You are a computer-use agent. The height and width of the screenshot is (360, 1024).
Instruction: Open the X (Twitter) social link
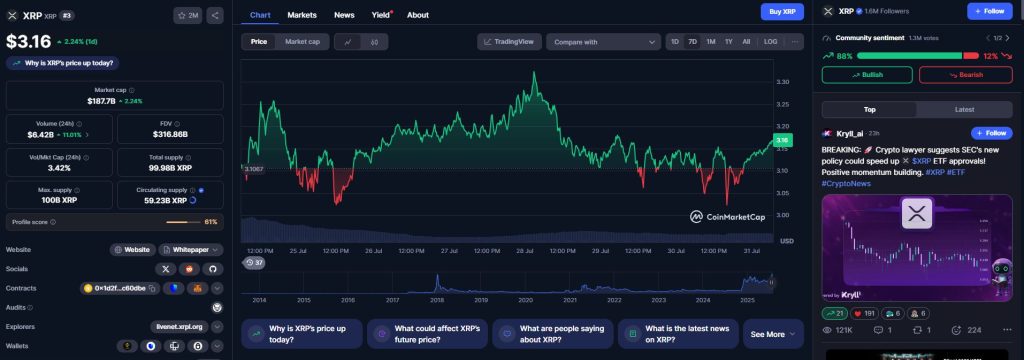tap(165, 269)
